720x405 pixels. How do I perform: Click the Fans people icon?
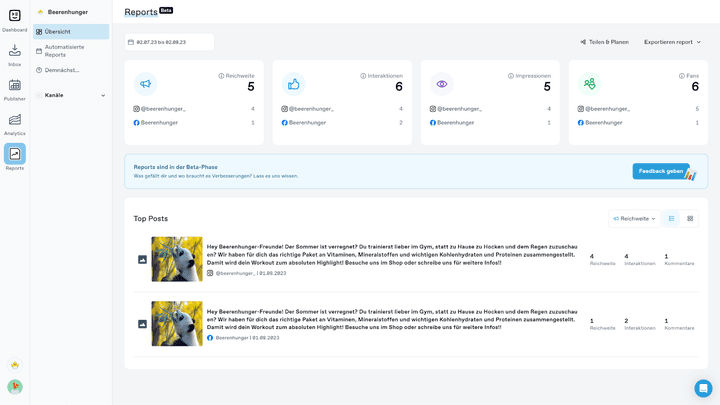click(x=590, y=84)
